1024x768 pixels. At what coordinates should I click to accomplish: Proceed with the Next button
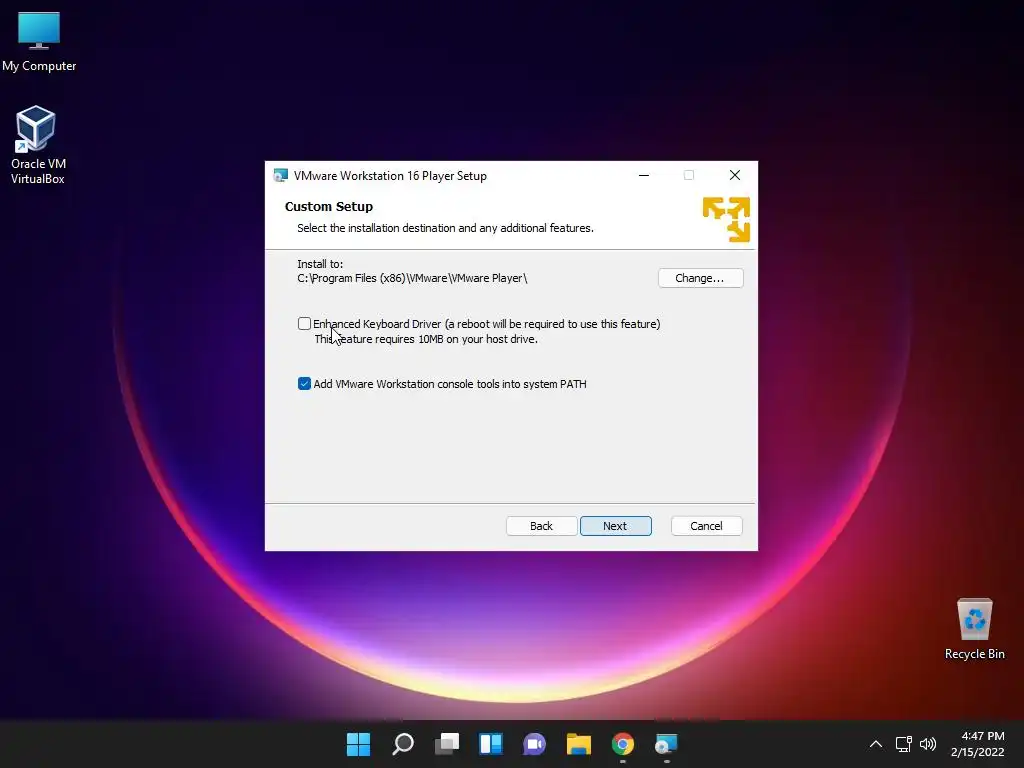click(615, 526)
